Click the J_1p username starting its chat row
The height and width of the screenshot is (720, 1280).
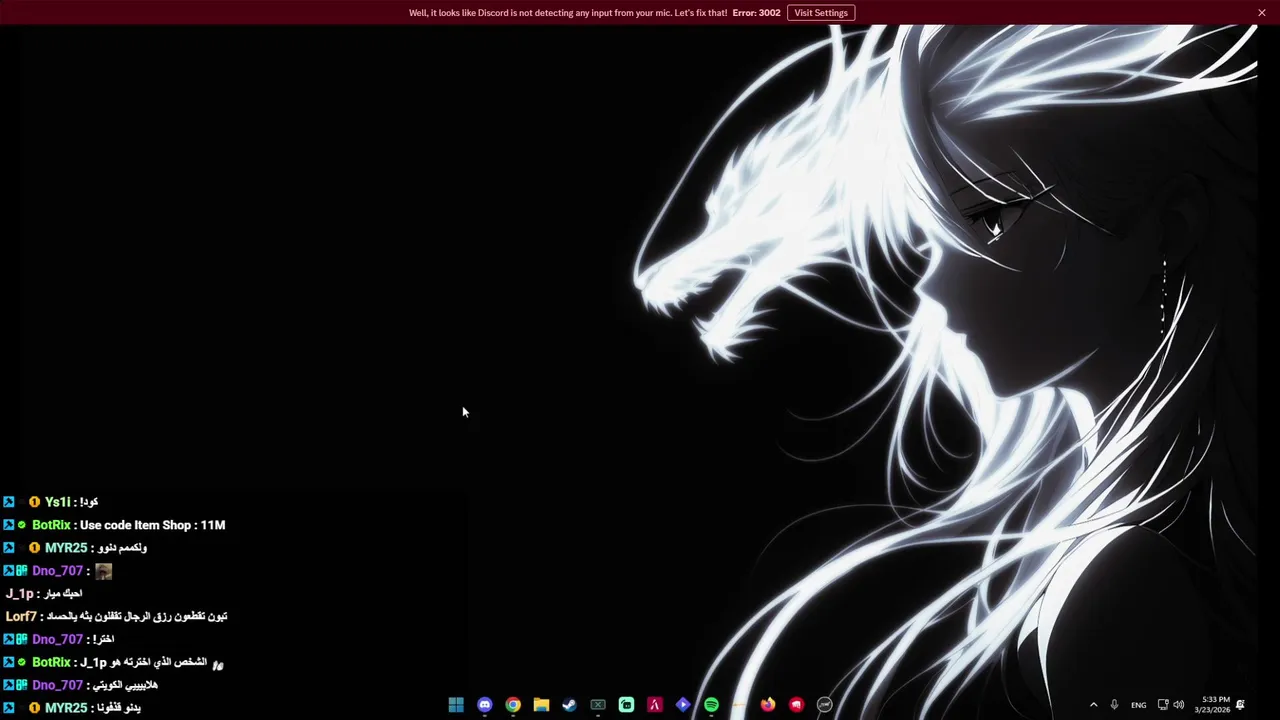(x=20, y=594)
